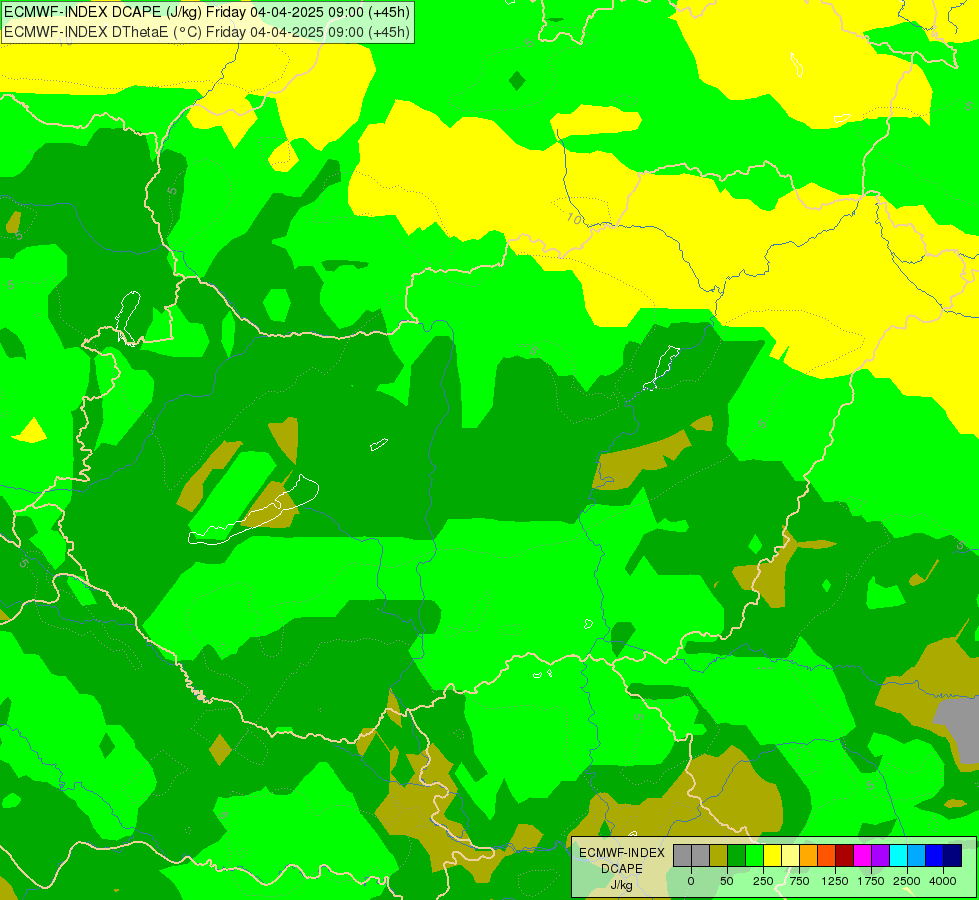Click the legend value 4000
This screenshot has height=900, width=979.
click(943, 881)
